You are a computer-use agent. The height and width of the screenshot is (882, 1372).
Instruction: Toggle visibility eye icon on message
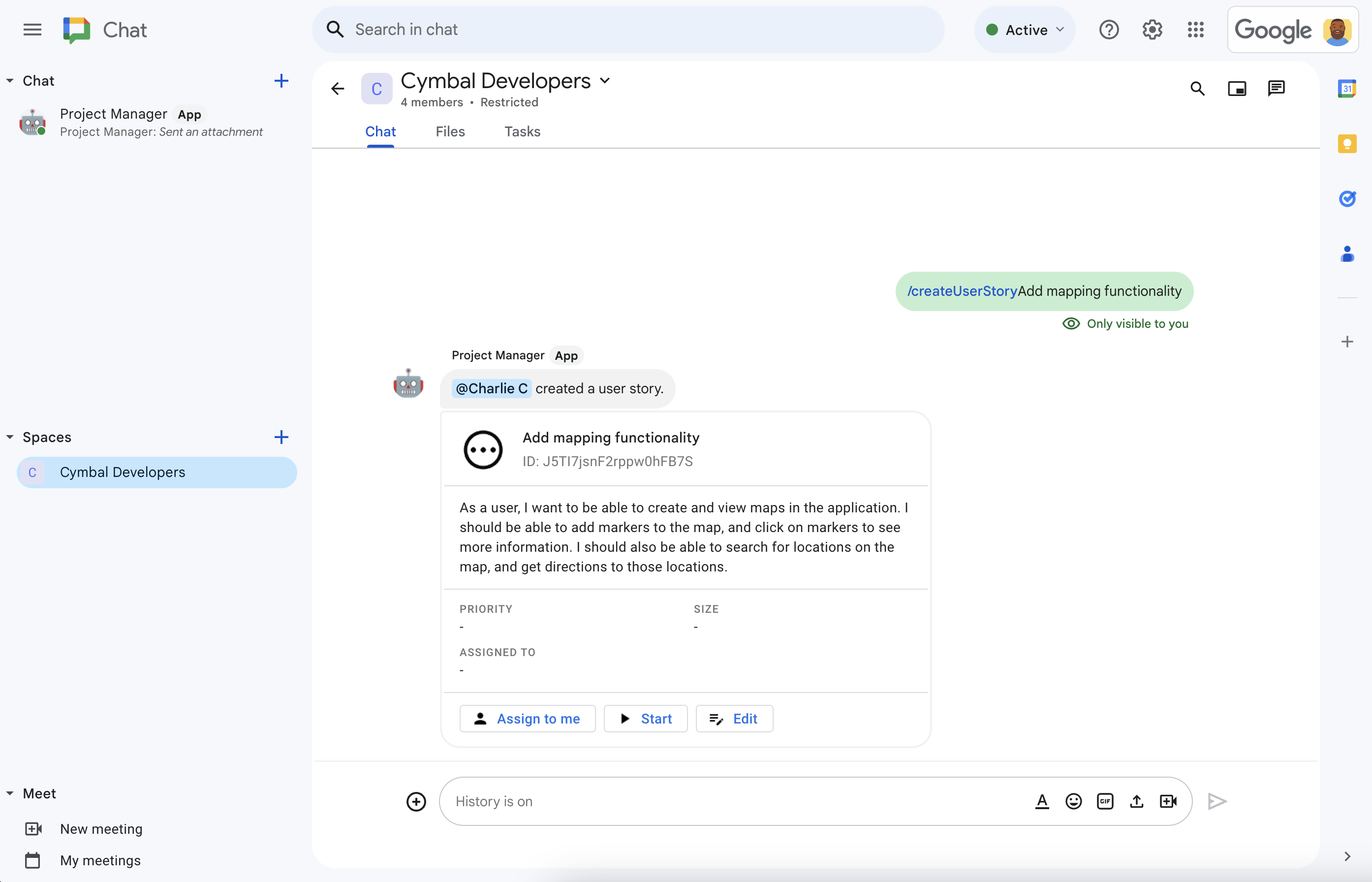1071,323
